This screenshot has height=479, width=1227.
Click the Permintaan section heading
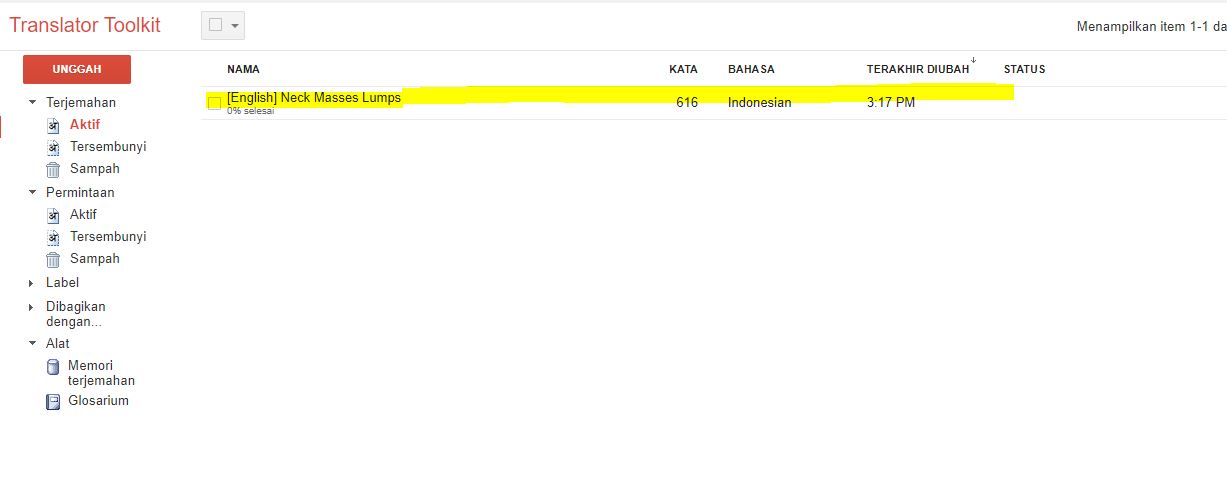coord(80,192)
